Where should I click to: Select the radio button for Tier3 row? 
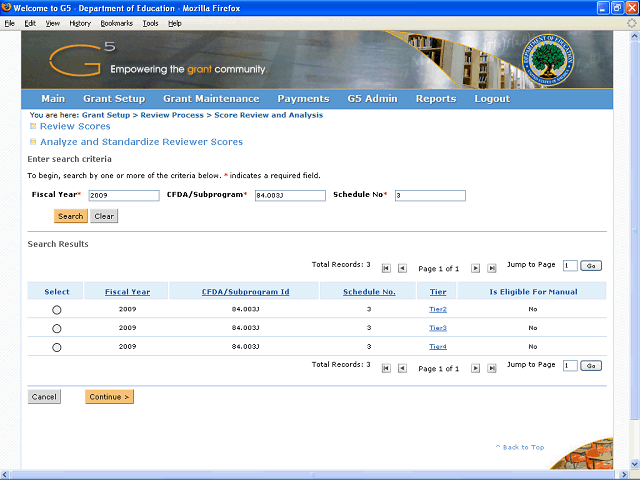click(56, 329)
